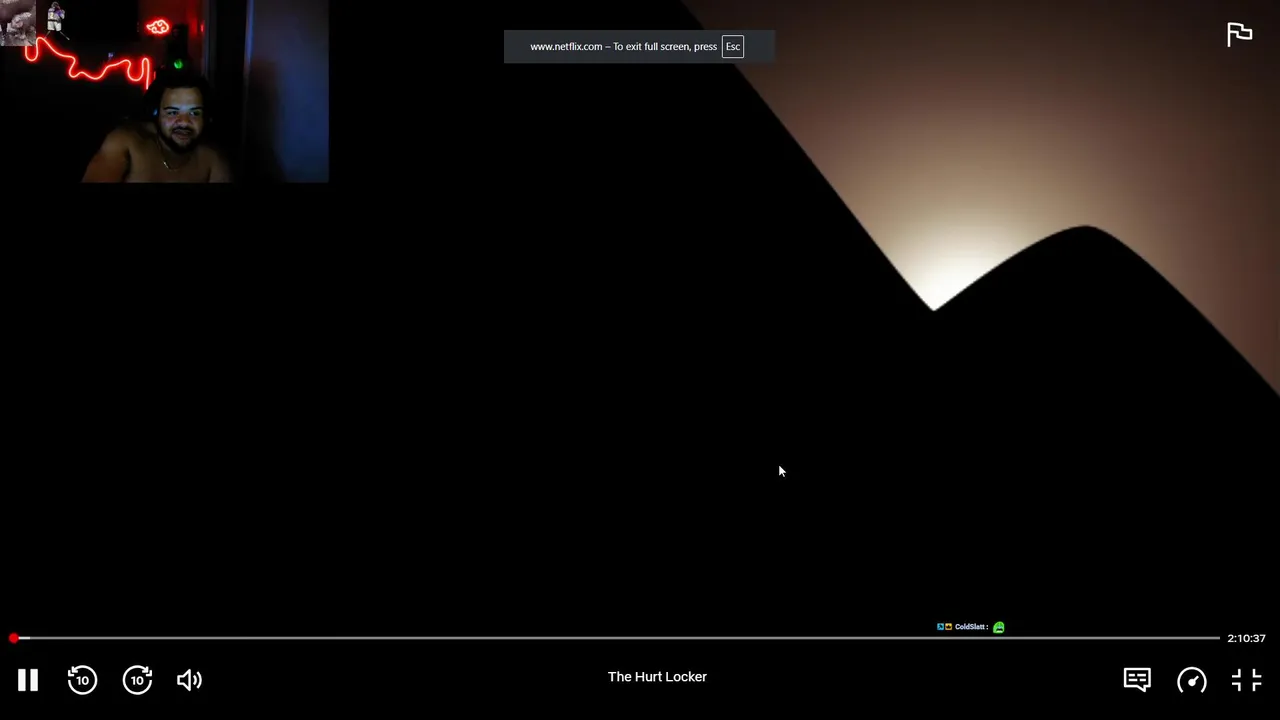Exit full screen mode
Screen dimensions: 1280x720
[1247, 680]
